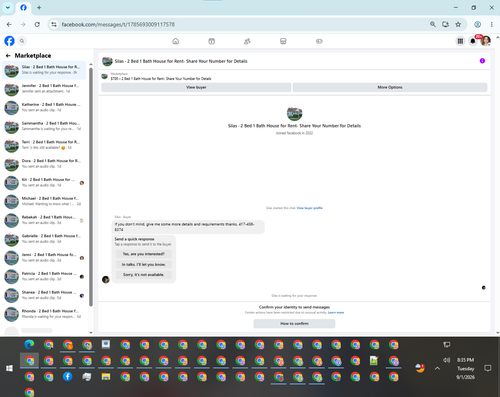Open the Facebook menu grid icon
Viewport: 500px width, 397px height.
460,41
